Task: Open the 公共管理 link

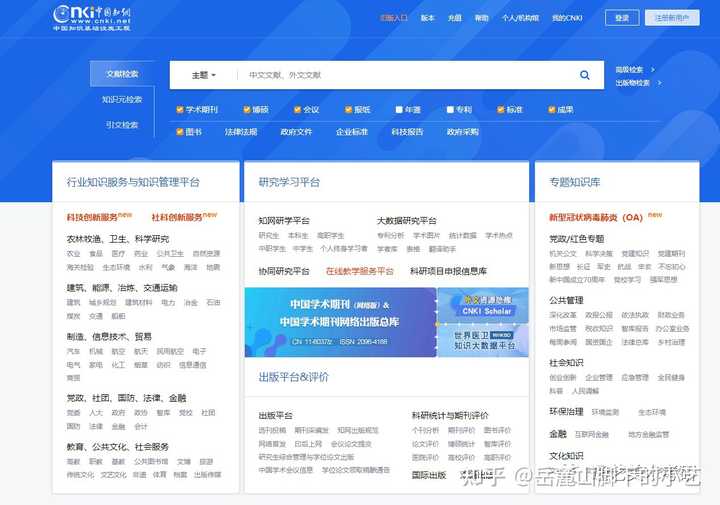Action: click(x=566, y=301)
